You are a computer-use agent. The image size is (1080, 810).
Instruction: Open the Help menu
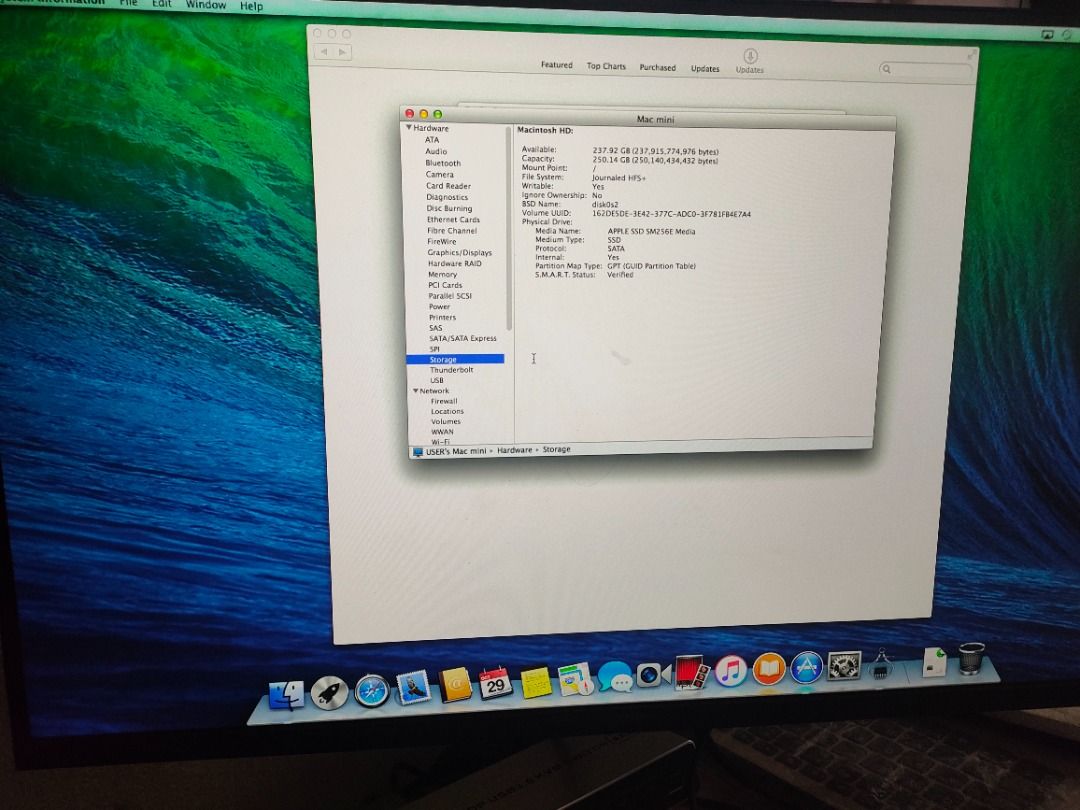(x=251, y=6)
